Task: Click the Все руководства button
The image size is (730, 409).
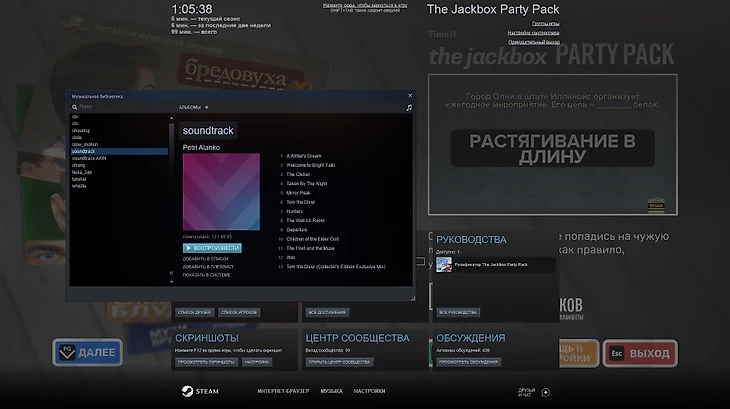Action: pyautogui.click(x=458, y=312)
